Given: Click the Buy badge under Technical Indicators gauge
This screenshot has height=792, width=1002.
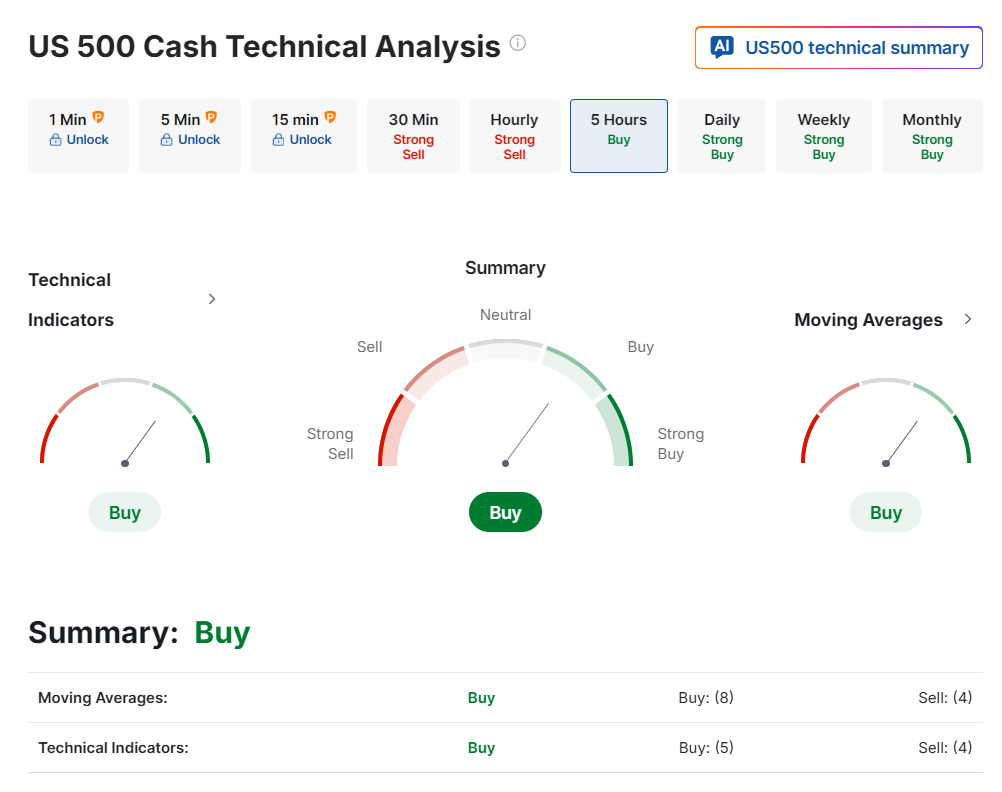Looking at the screenshot, I should 125,512.
